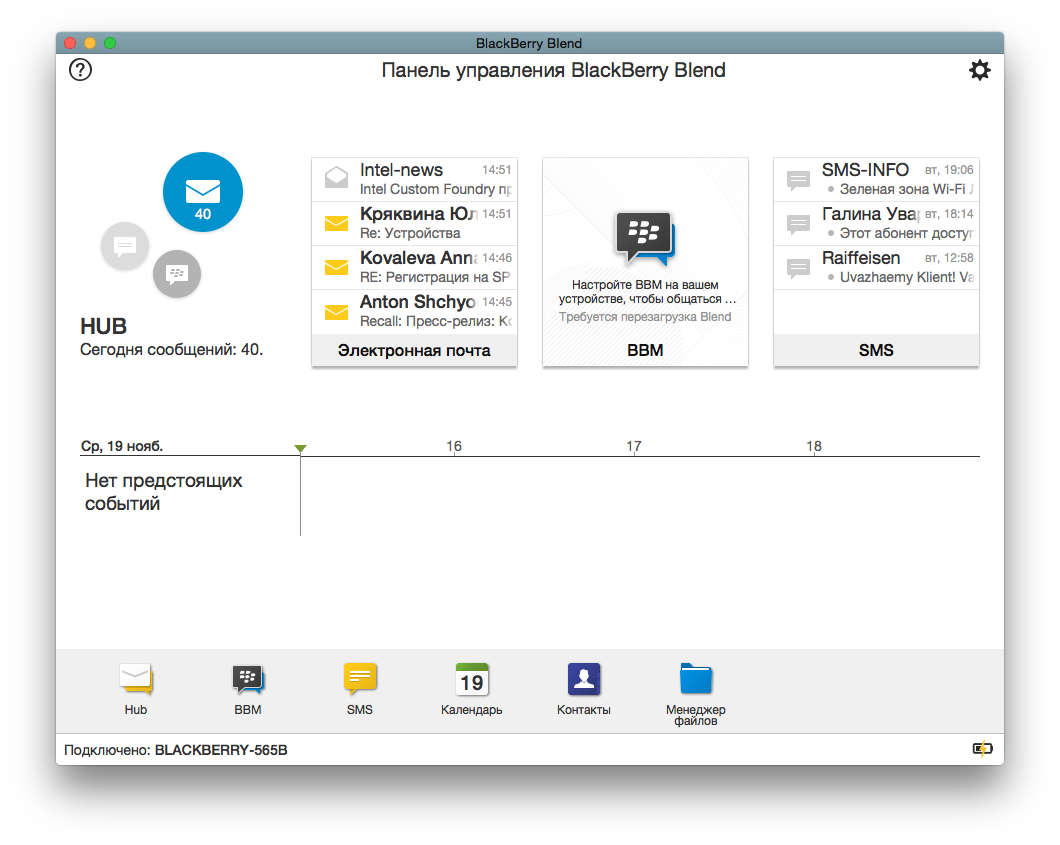Click the yellow envelope icon beside Кряквина
Screen dimensions: 1060x845
[x=336, y=223]
